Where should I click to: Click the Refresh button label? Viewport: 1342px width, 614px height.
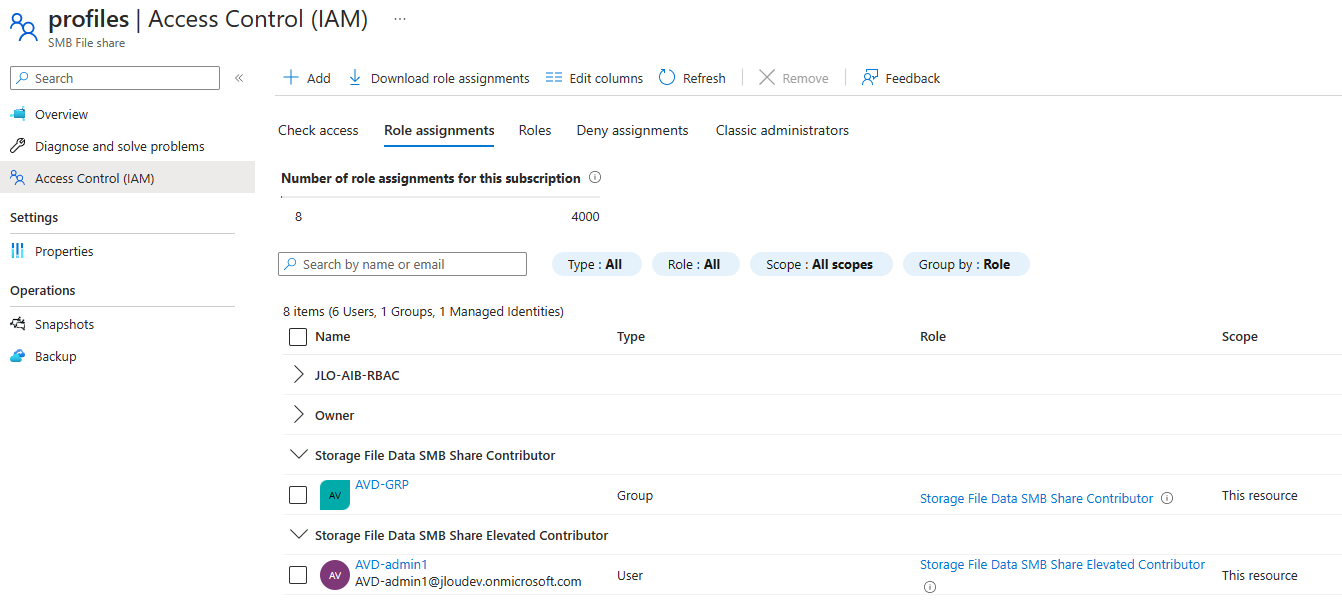click(x=704, y=78)
